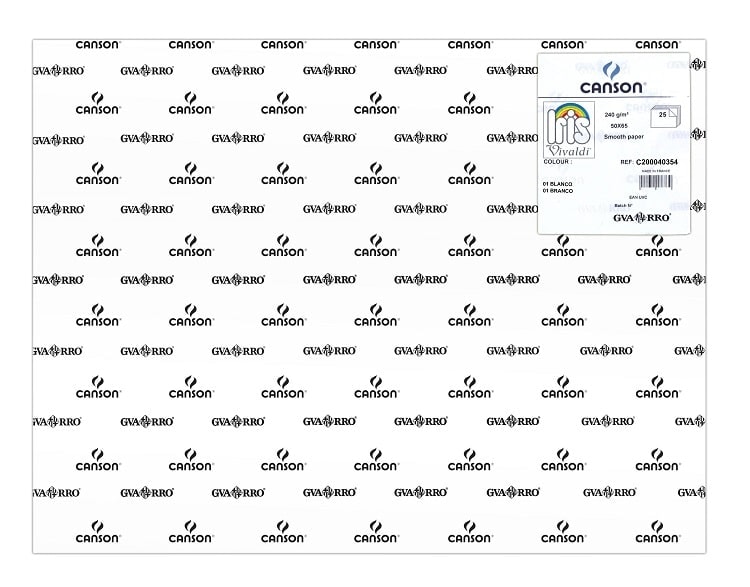Click the blue Canson flame logo on the label
Viewport: 750px width, 587px height.
(x=611, y=70)
